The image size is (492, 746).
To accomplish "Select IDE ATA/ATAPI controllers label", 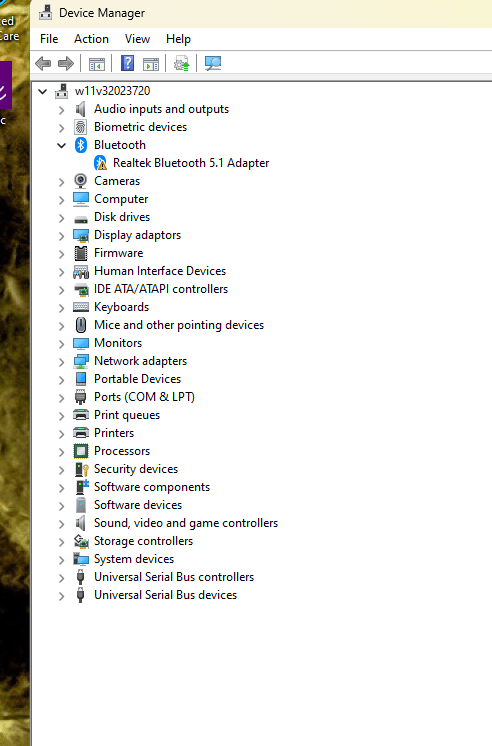I will 161,289.
